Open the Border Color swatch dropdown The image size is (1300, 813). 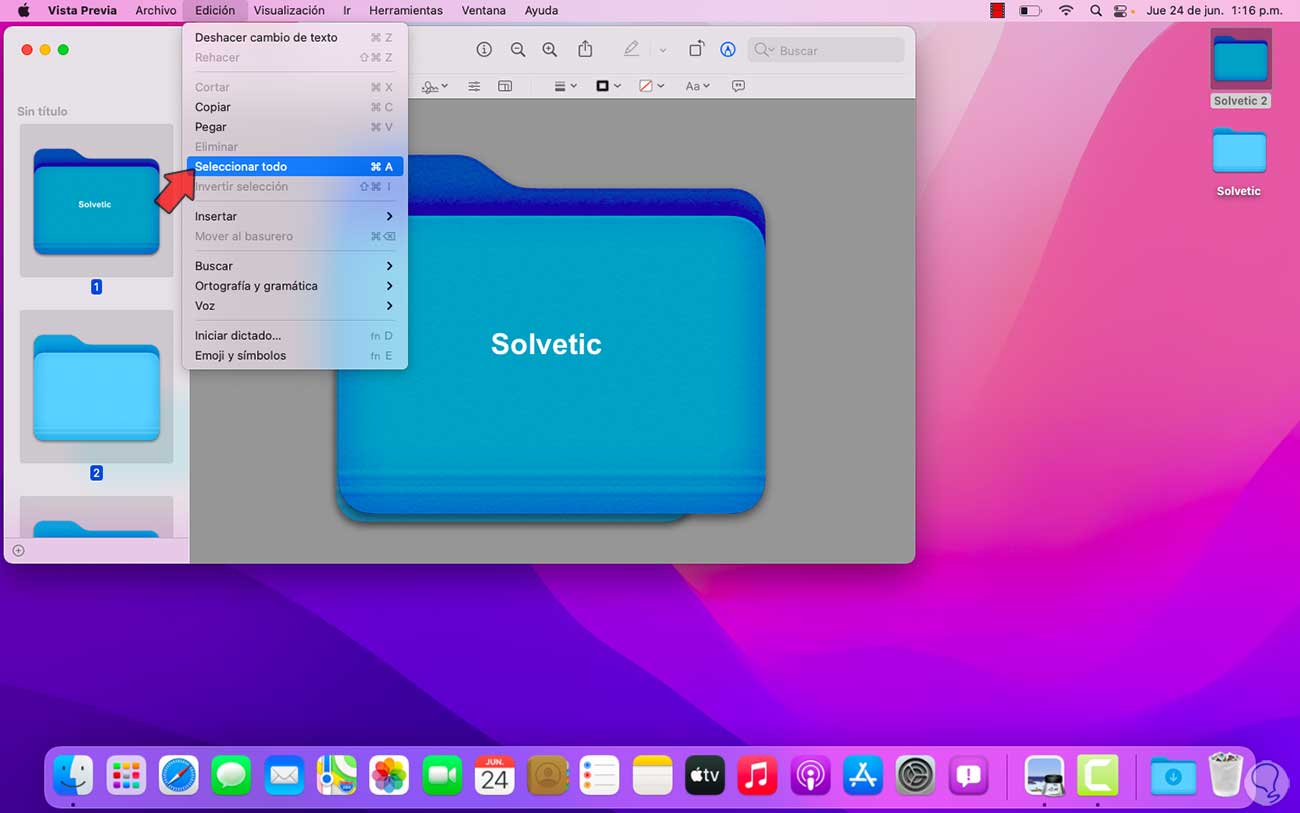608,86
